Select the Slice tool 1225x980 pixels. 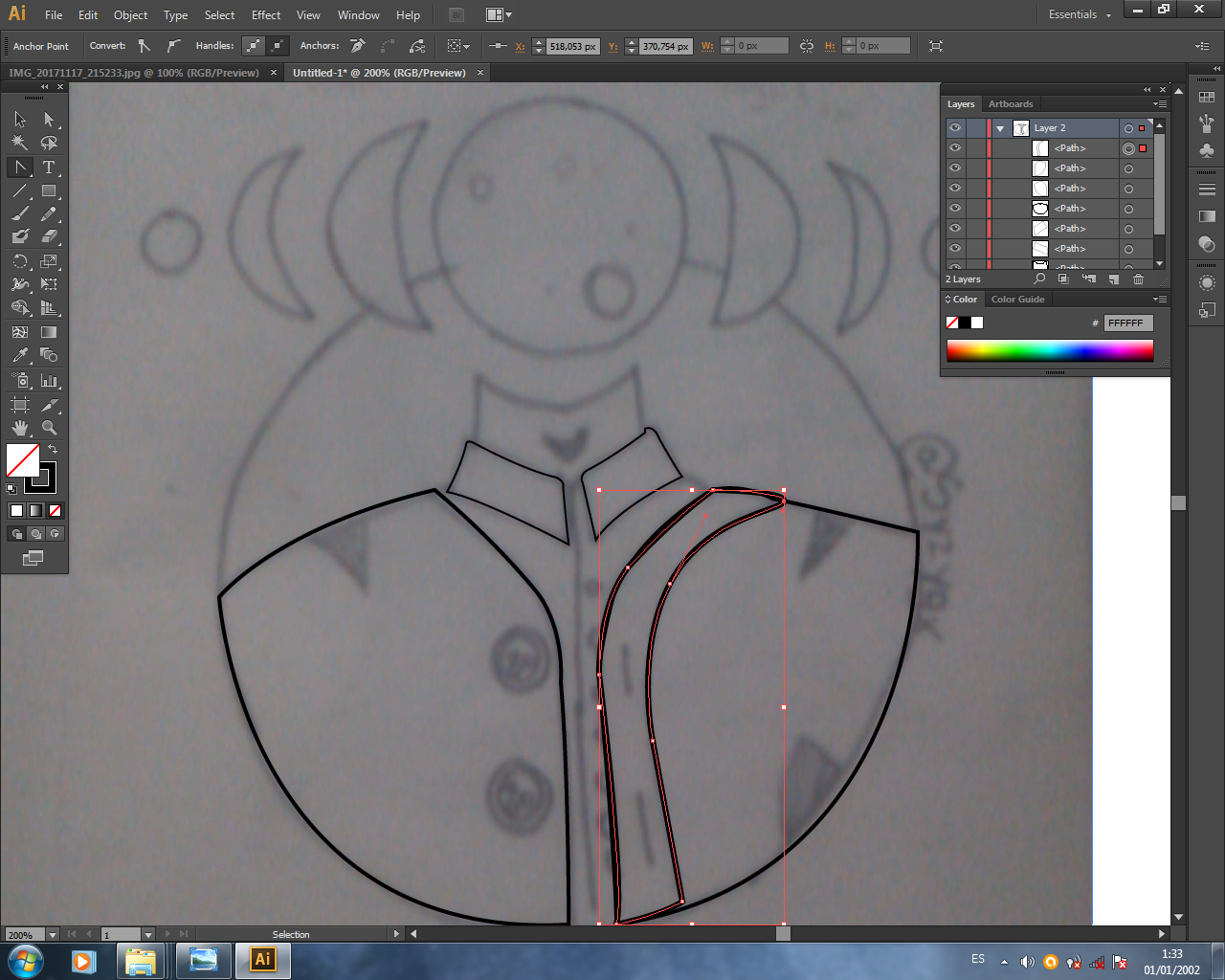tap(49, 405)
